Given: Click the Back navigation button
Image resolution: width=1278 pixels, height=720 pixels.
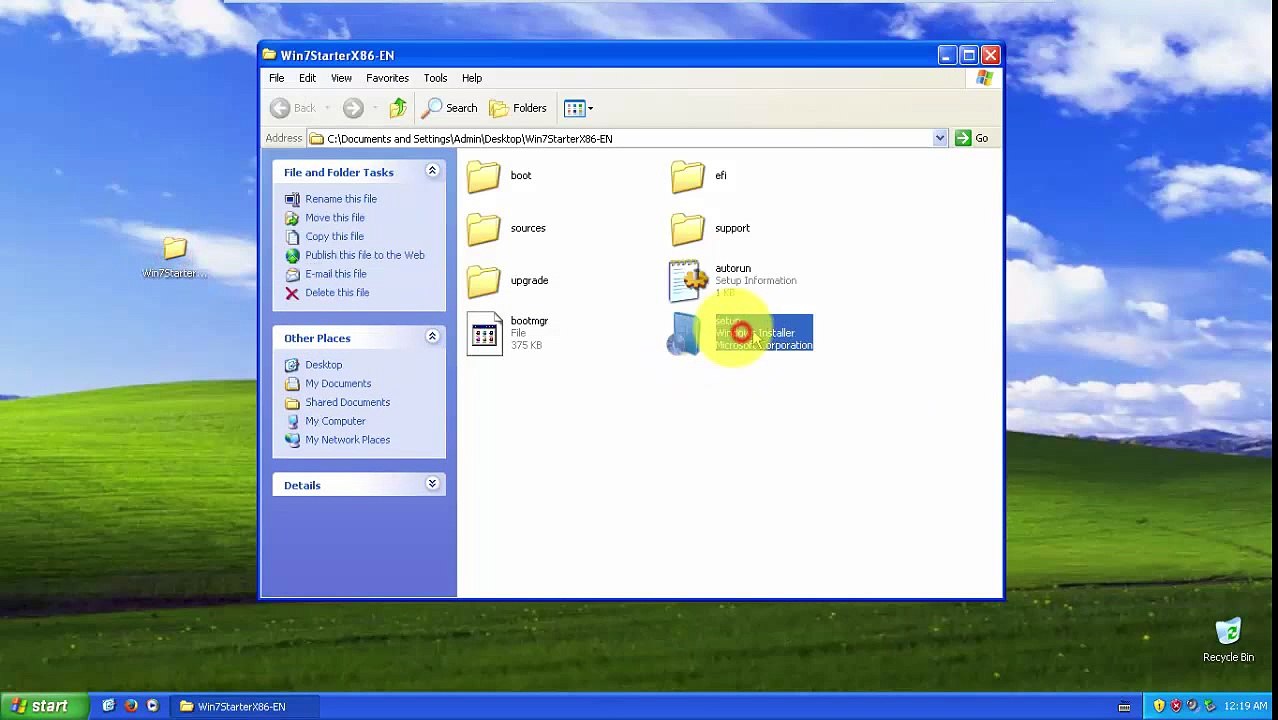Looking at the screenshot, I should 293,108.
